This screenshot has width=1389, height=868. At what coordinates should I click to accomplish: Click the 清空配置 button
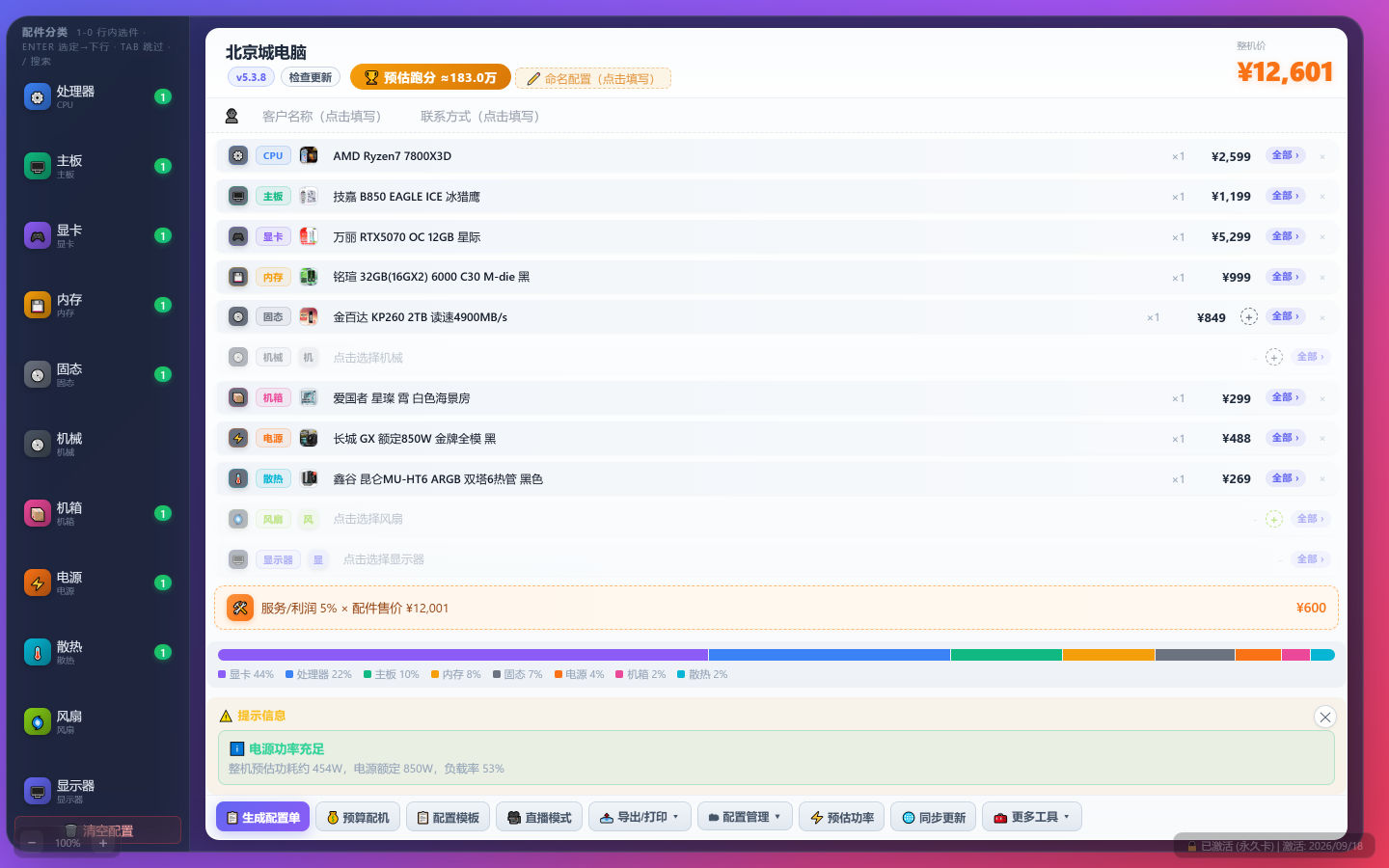97,830
